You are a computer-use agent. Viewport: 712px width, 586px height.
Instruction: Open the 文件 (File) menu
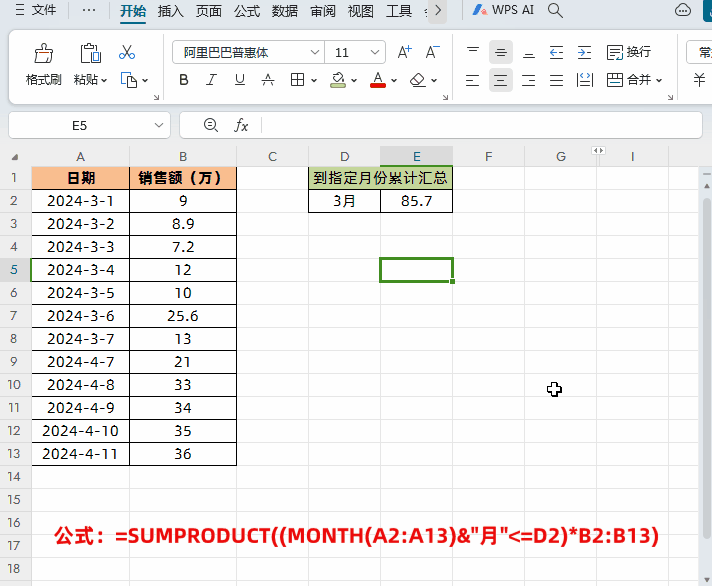click(36, 10)
